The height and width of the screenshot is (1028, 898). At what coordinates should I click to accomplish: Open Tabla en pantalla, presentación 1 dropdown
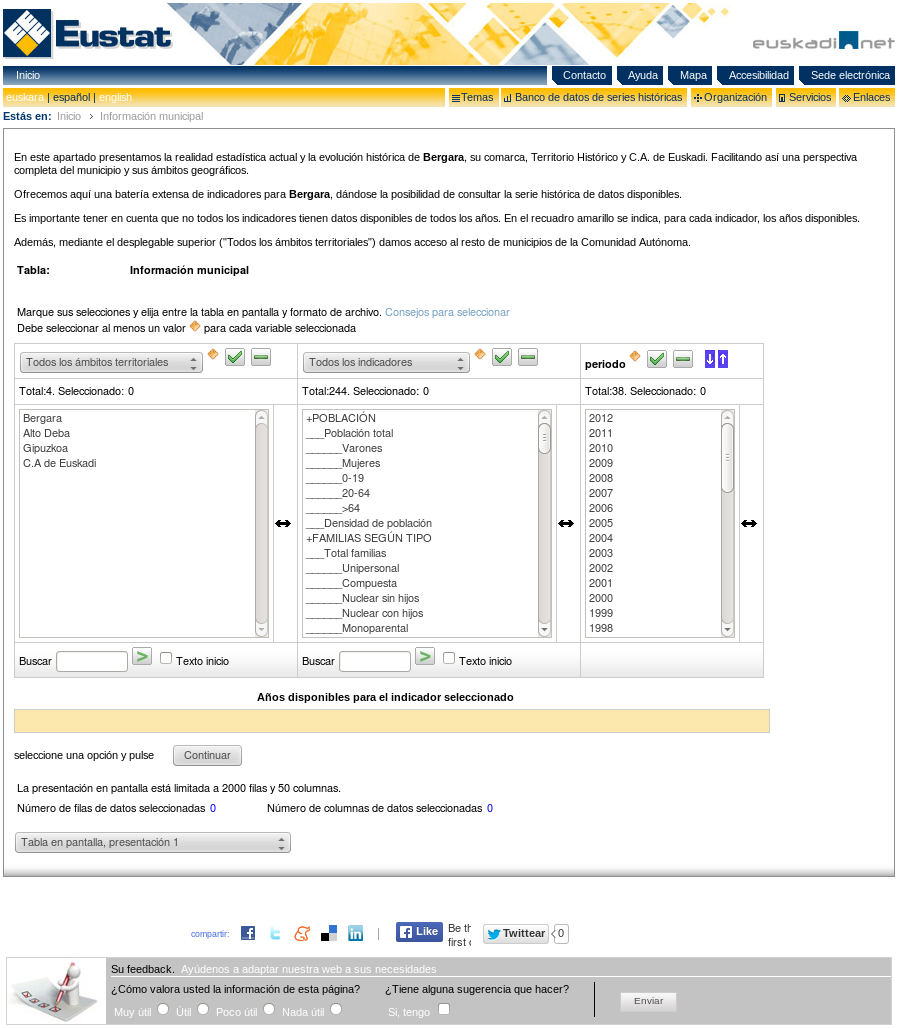153,842
